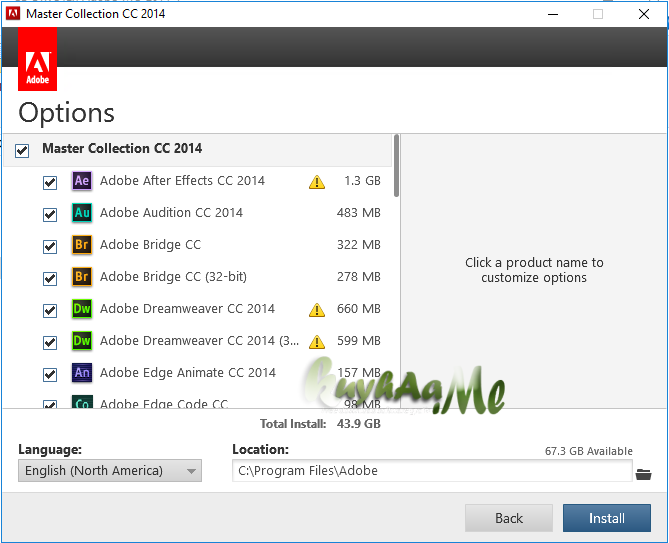Viewport: 669px width, 543px height.
Task: Uncheck Adobe Bridge CC 322 MB checkbox
Action: pos(50,247)
